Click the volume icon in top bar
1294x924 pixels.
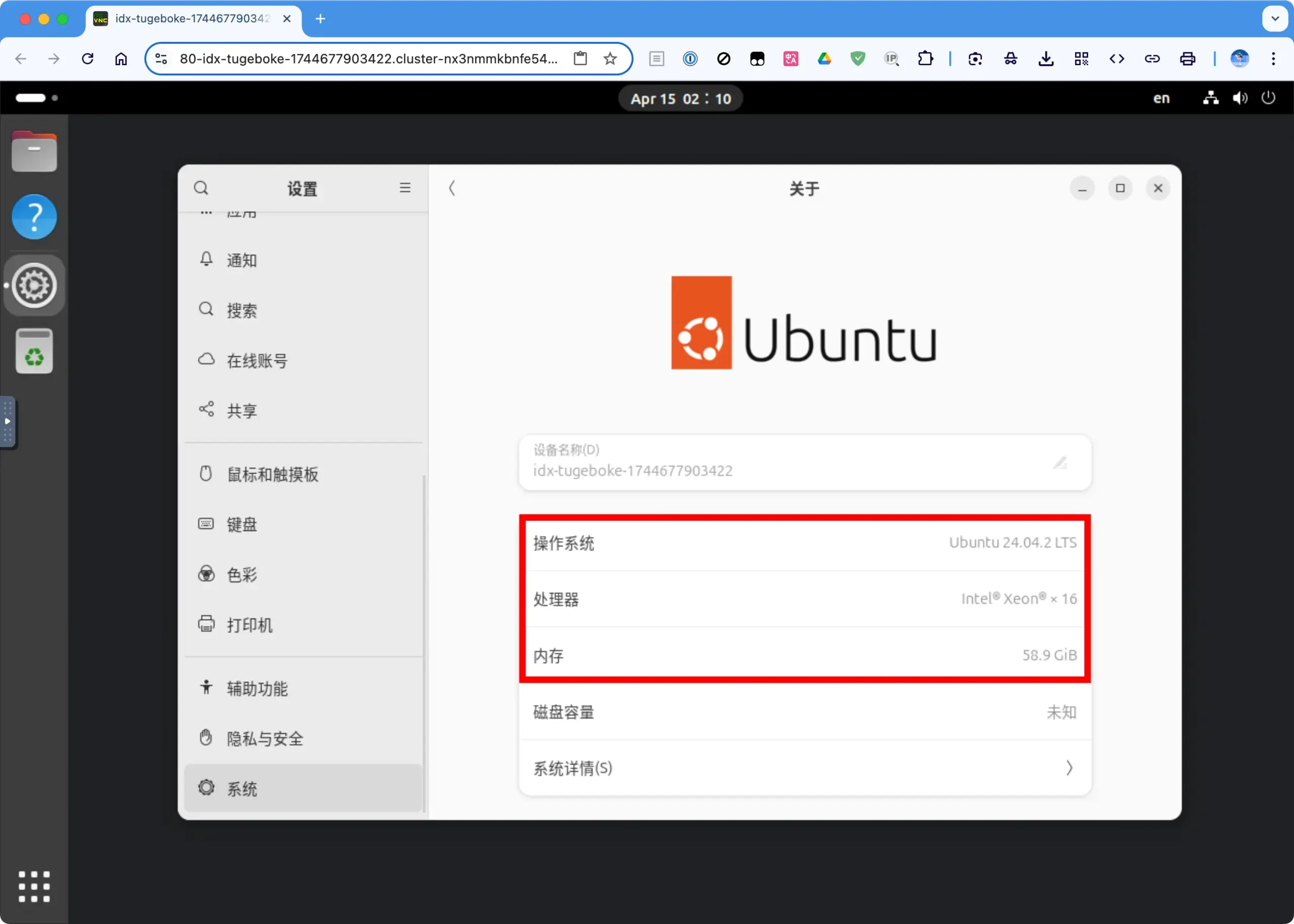pos(1240,98)
